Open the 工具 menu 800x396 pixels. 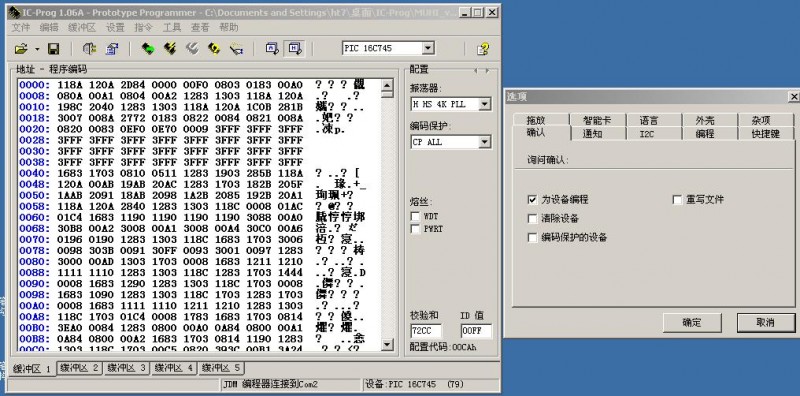click(x=172, y=28)
